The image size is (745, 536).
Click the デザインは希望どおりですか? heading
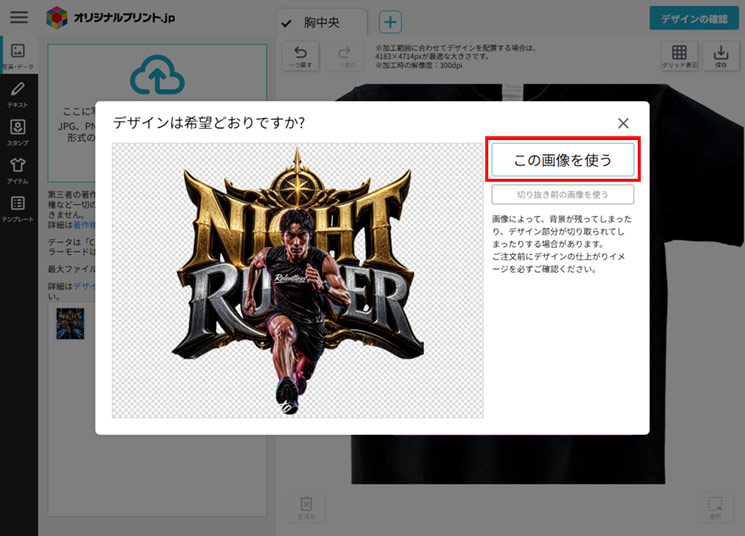click(209, 123)
